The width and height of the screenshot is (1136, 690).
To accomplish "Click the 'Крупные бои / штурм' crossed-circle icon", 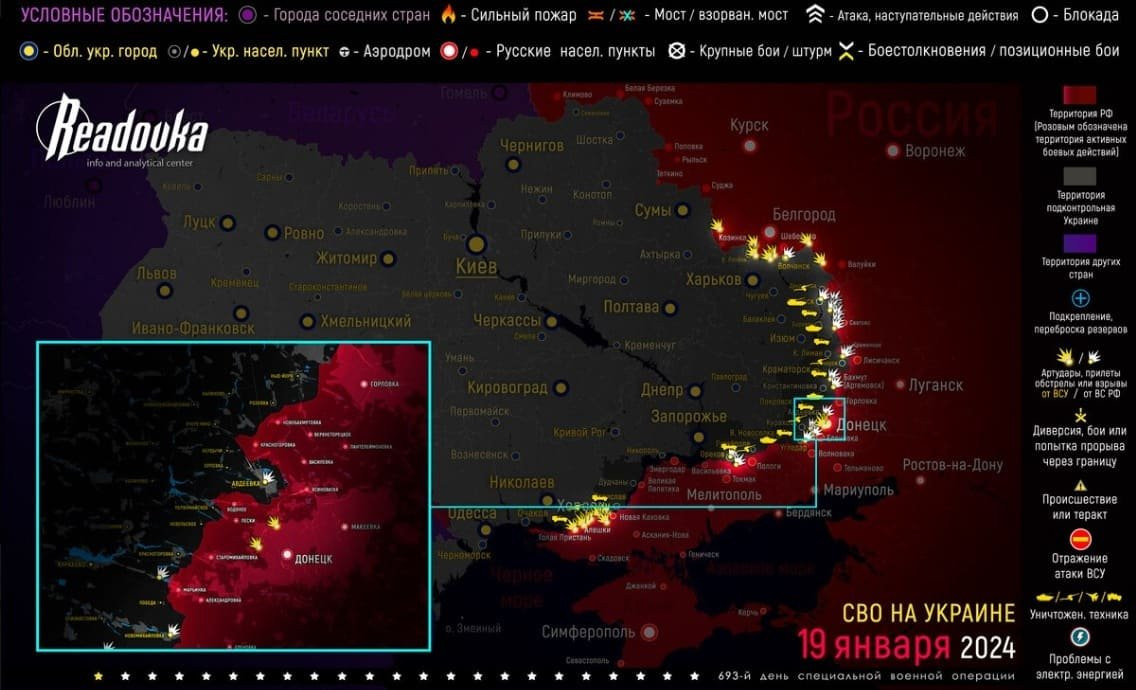I will 677,51.
